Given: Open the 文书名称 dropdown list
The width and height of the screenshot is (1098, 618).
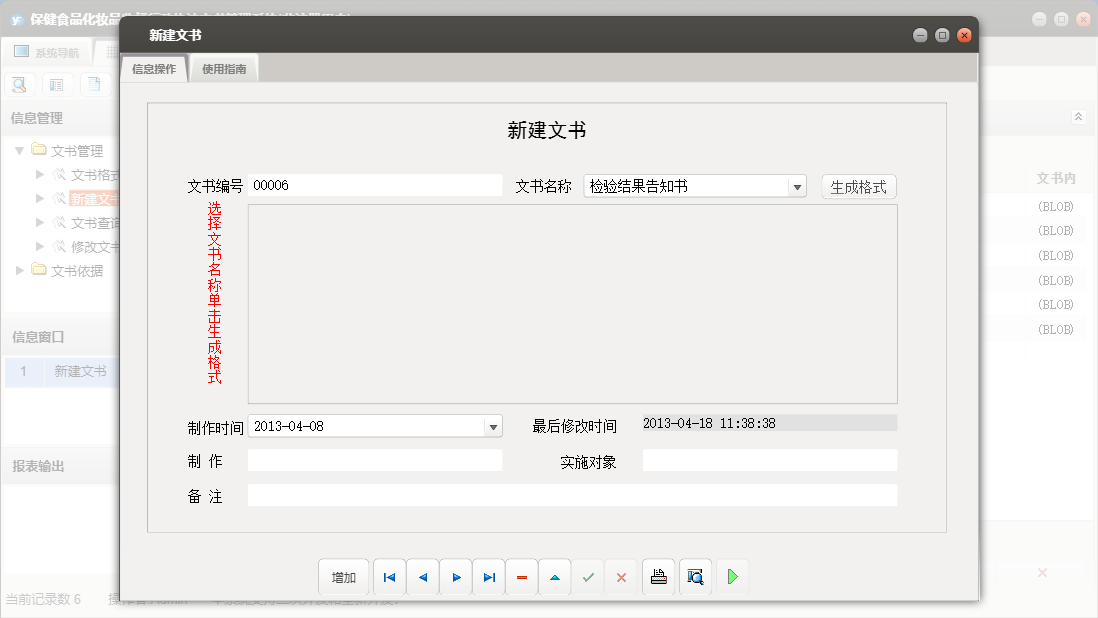Looking at the screenshot, I should (797, 185).
